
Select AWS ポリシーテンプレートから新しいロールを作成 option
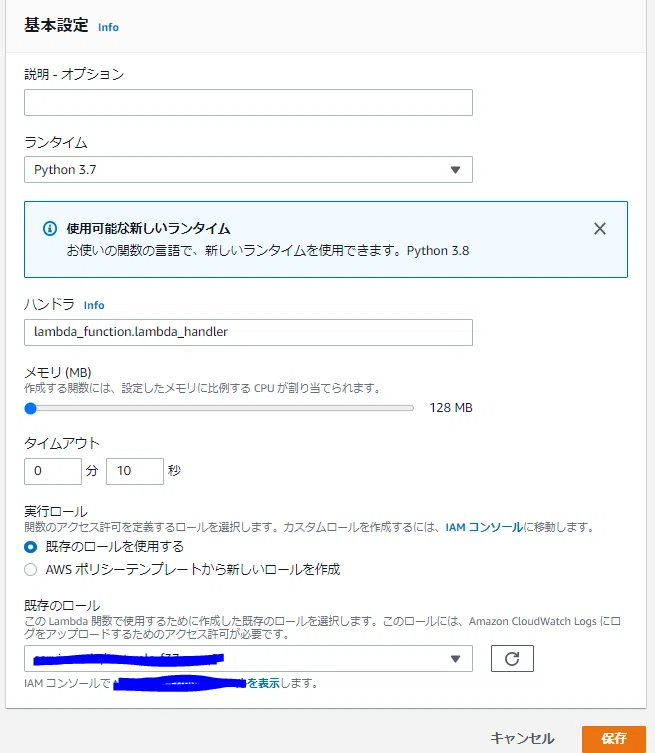(31, 570)
